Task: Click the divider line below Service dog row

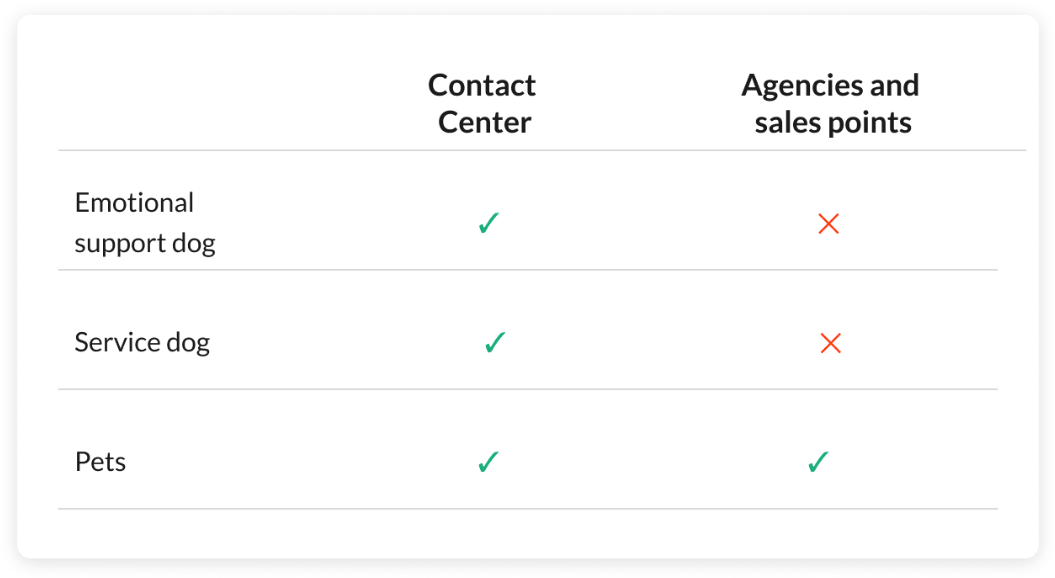Action: 528,389
